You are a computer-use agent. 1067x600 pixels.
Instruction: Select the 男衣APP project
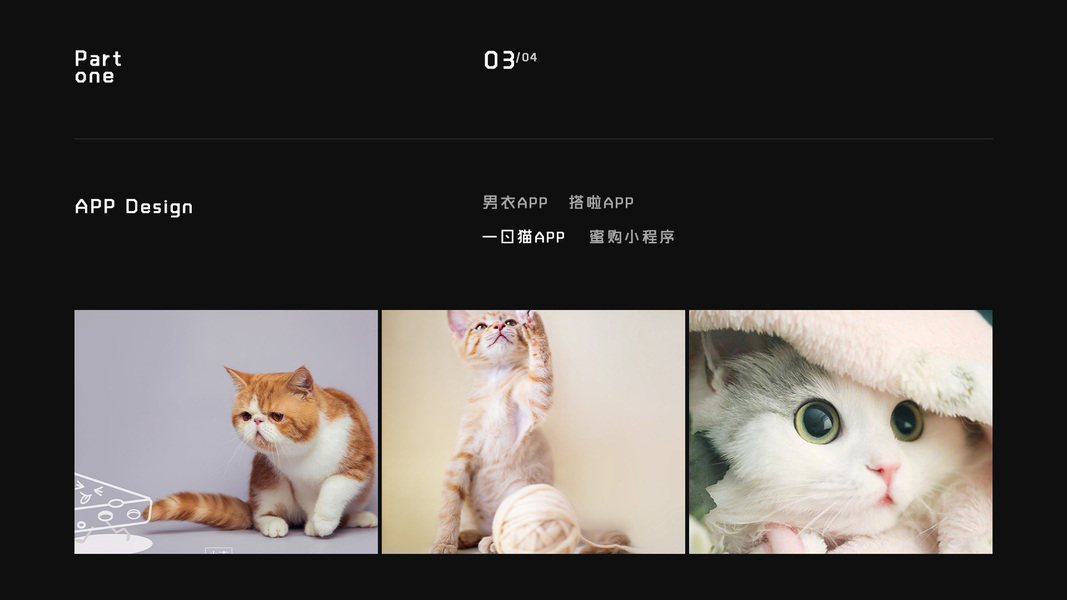[515, 203]
